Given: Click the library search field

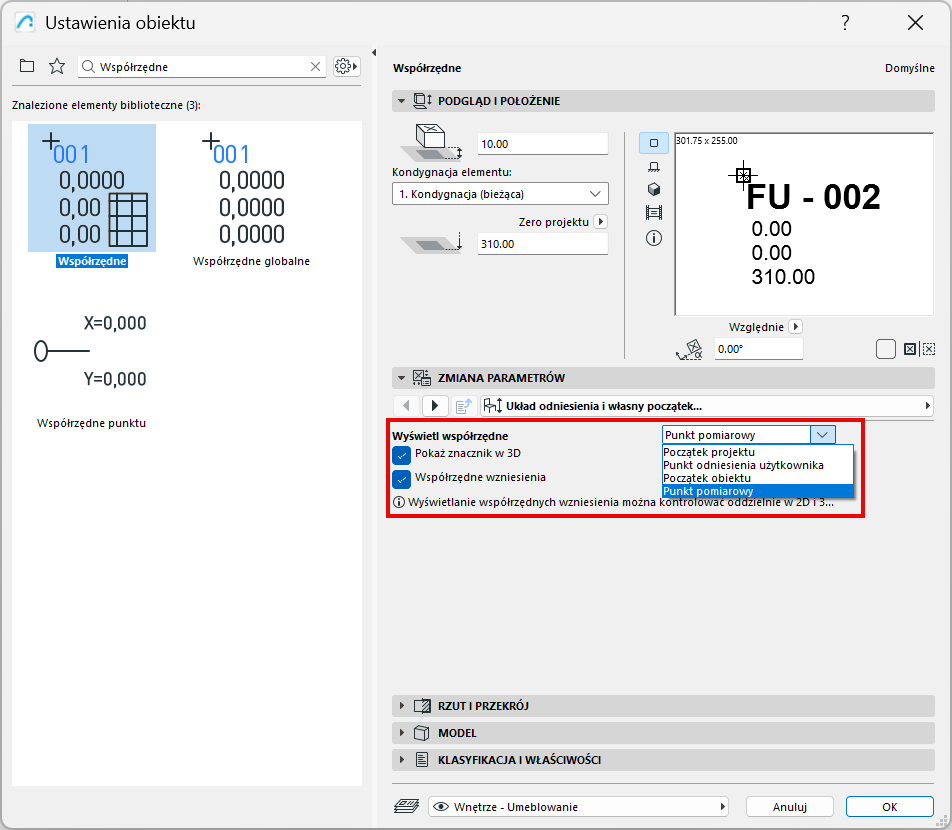Looking at the screenshot, I should [203, 67].
